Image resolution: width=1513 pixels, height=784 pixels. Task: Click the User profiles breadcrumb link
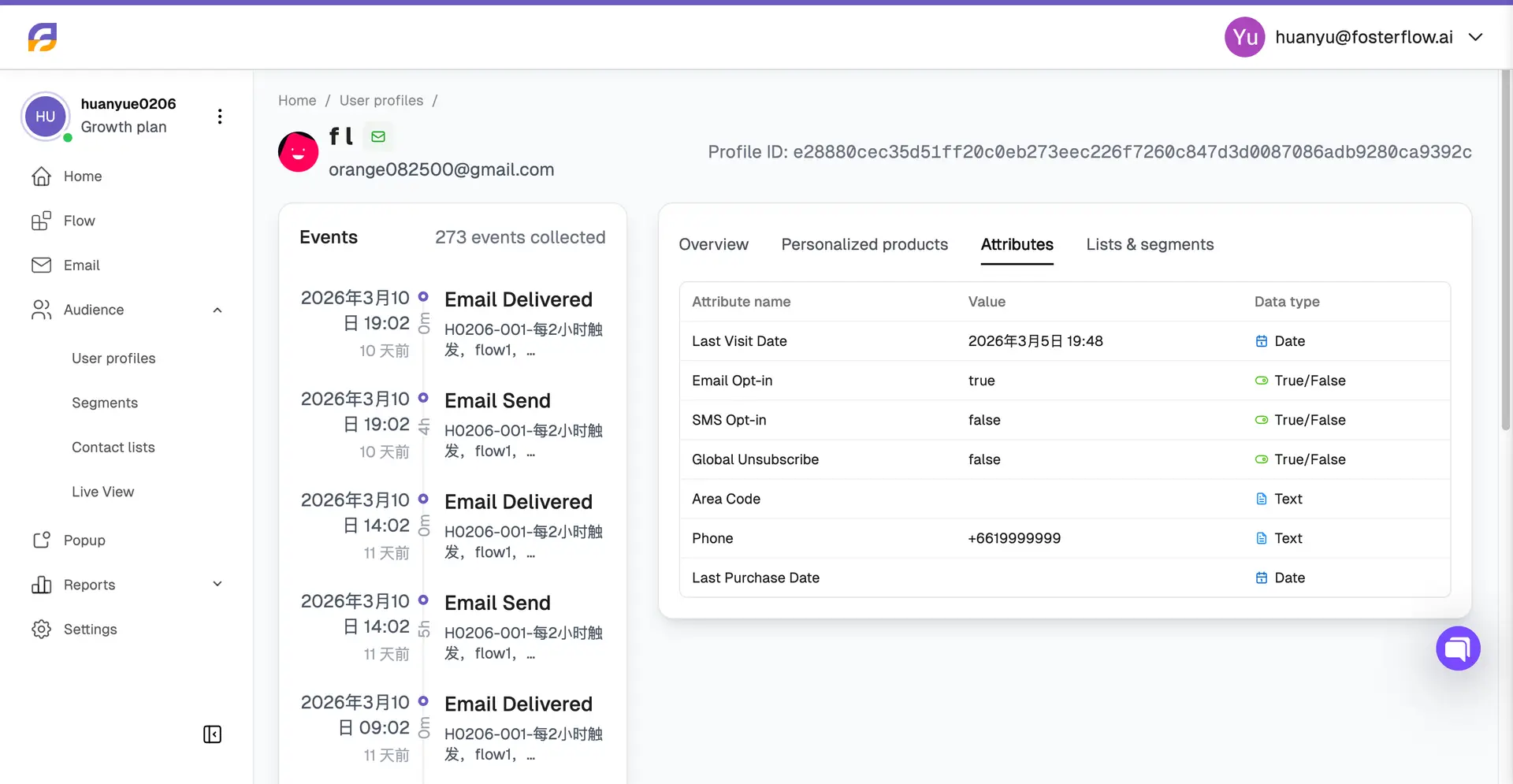point(381,101)
